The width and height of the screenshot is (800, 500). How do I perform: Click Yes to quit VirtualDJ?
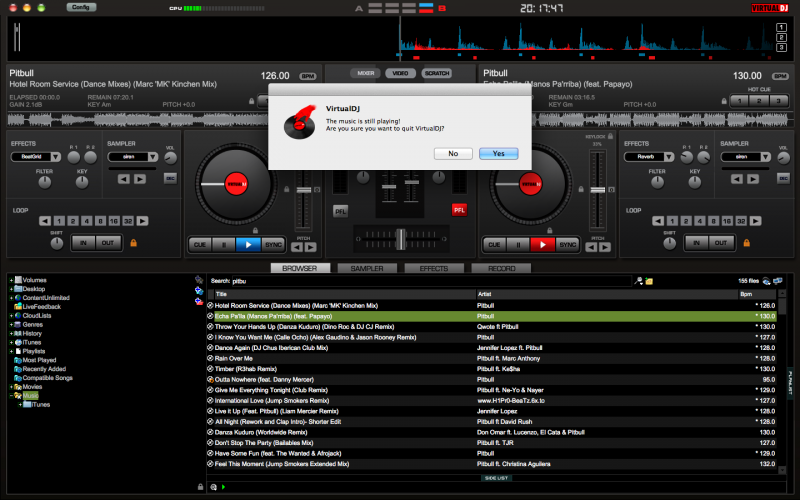coord(498,153)
